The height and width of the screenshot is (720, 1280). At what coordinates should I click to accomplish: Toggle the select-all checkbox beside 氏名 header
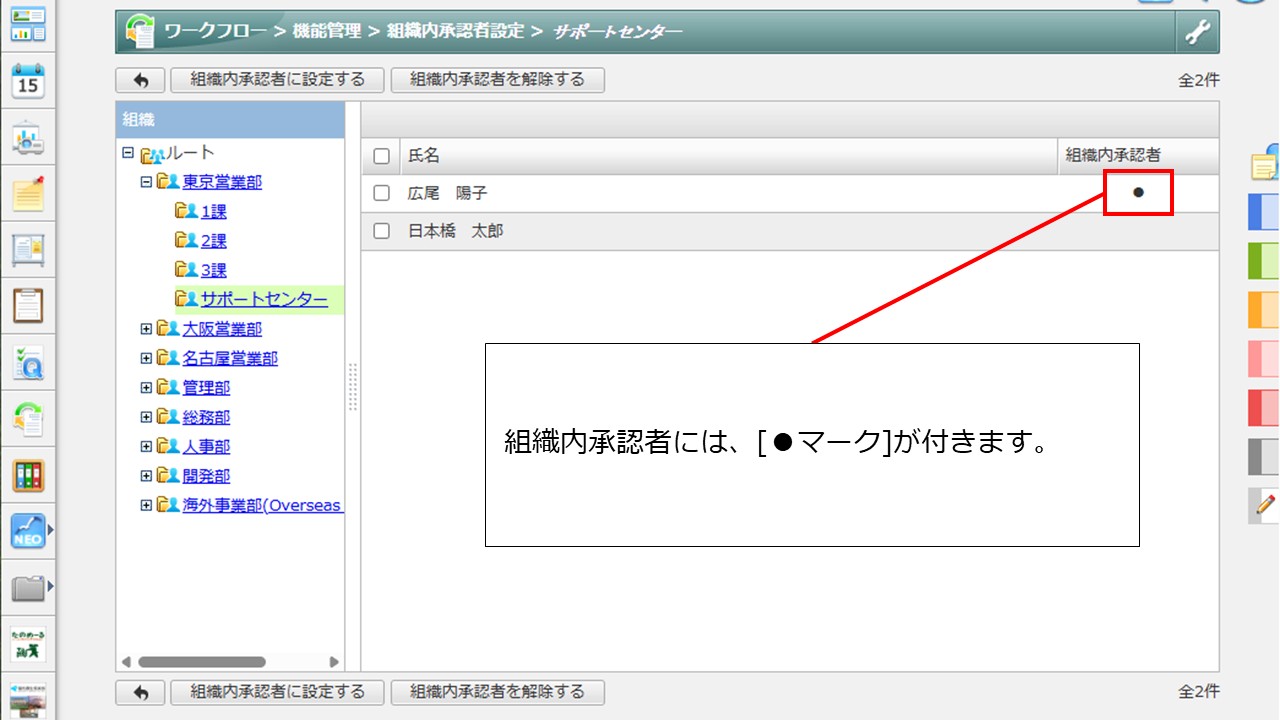point(381,156)
